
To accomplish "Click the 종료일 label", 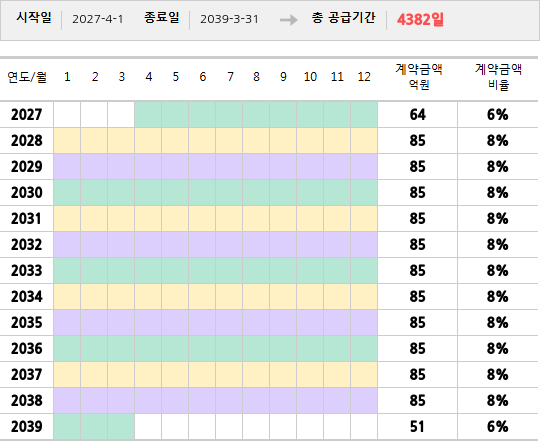I will [x=162, y=18].
